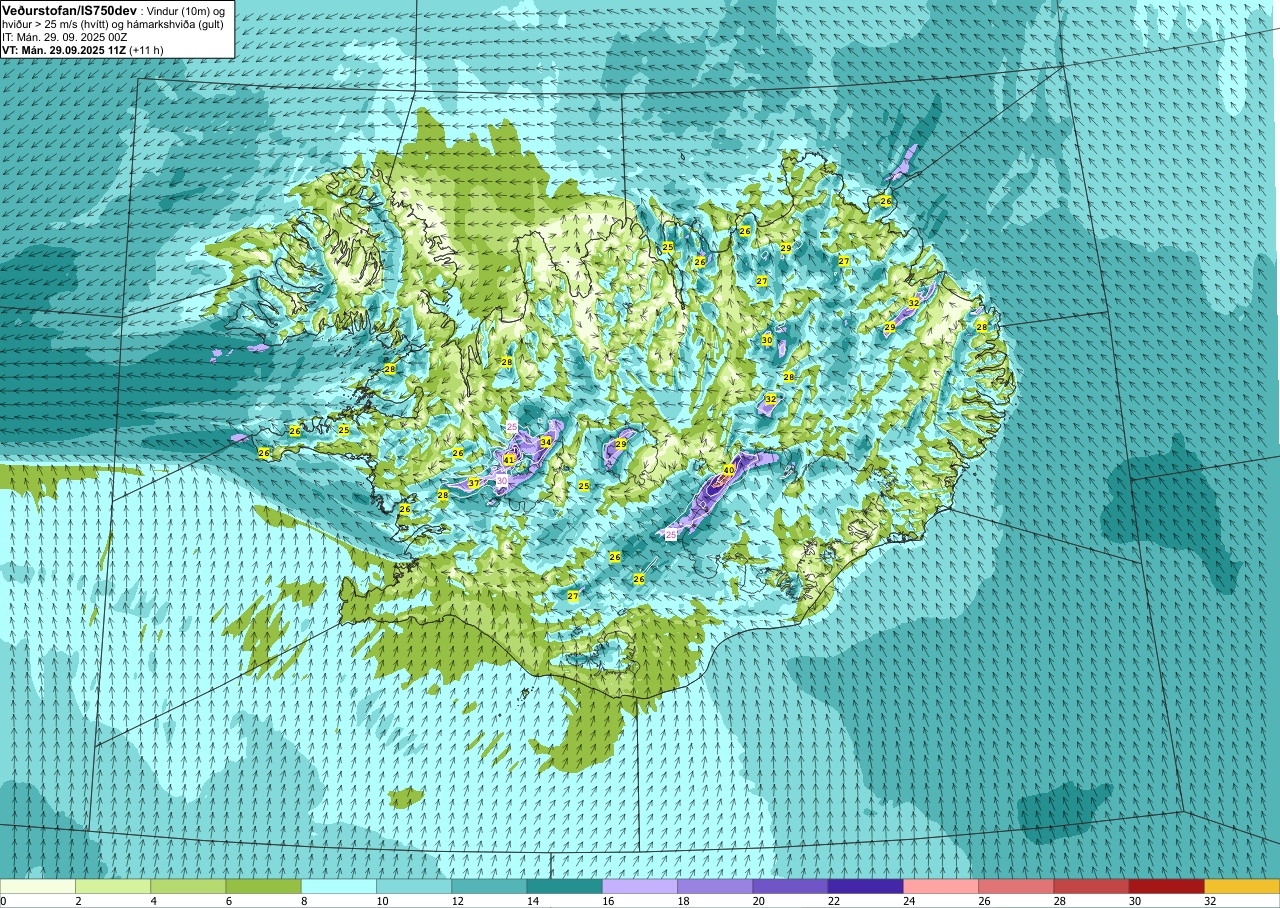
Task: Click the 22–24 m/s dark indigo legend swatch
Action: click(865, 886)
